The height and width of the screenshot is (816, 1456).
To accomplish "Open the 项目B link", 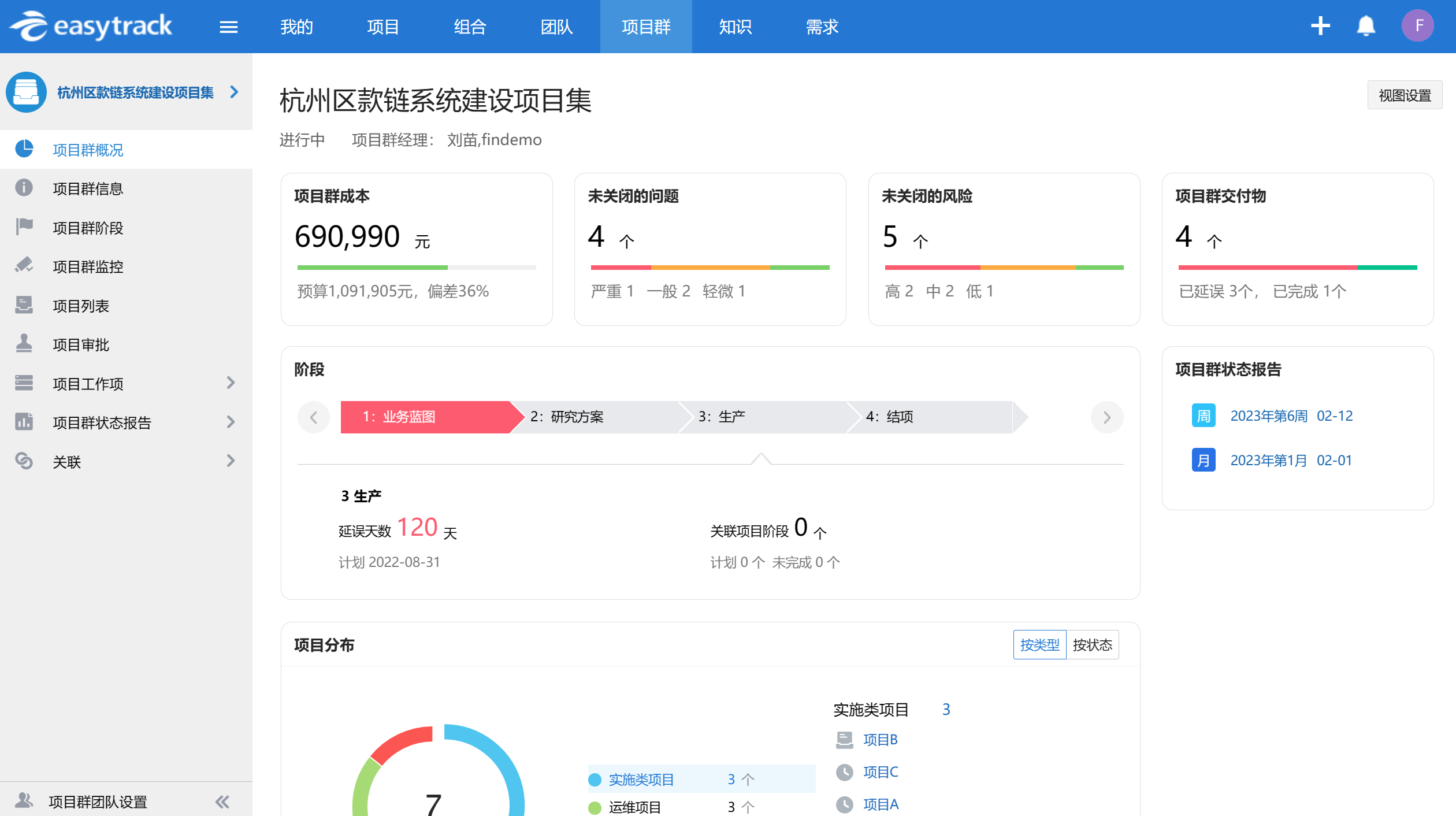I will pyautogui.click(x=880, y=740).
